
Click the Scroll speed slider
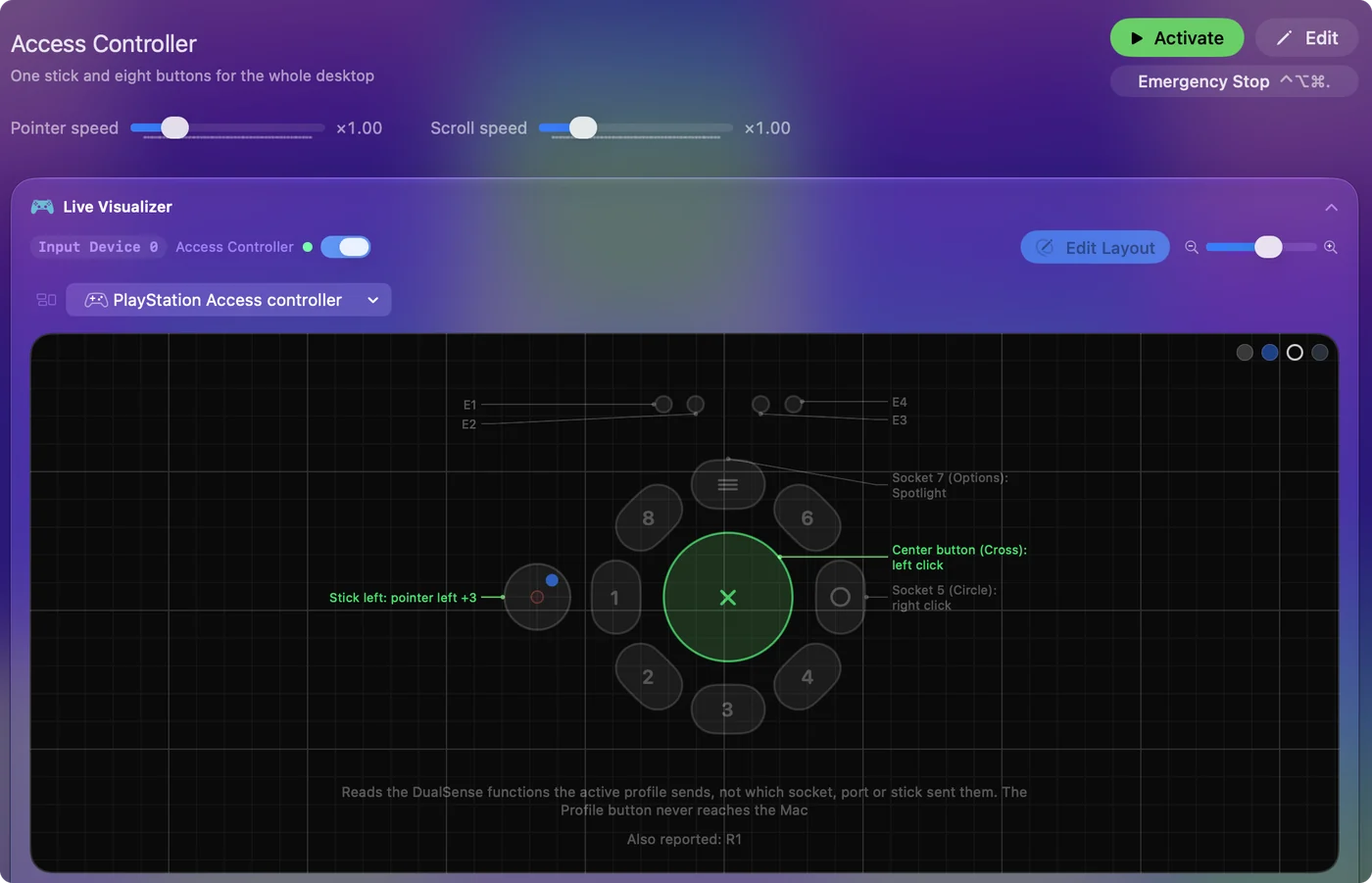pyautogui.click(x=635, y=127)
